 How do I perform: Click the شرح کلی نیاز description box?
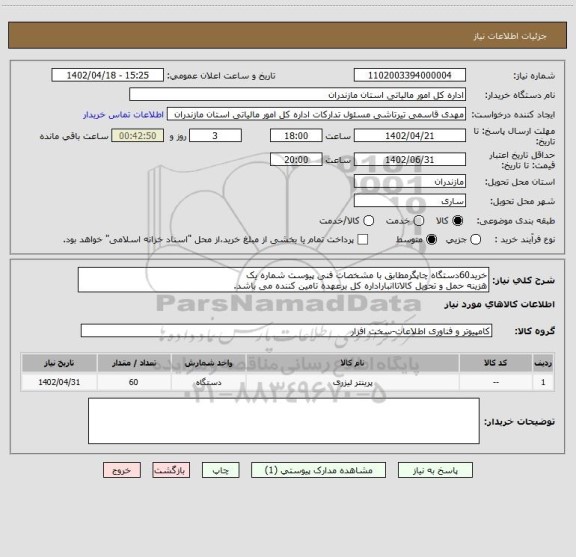(x=284, y=280)
